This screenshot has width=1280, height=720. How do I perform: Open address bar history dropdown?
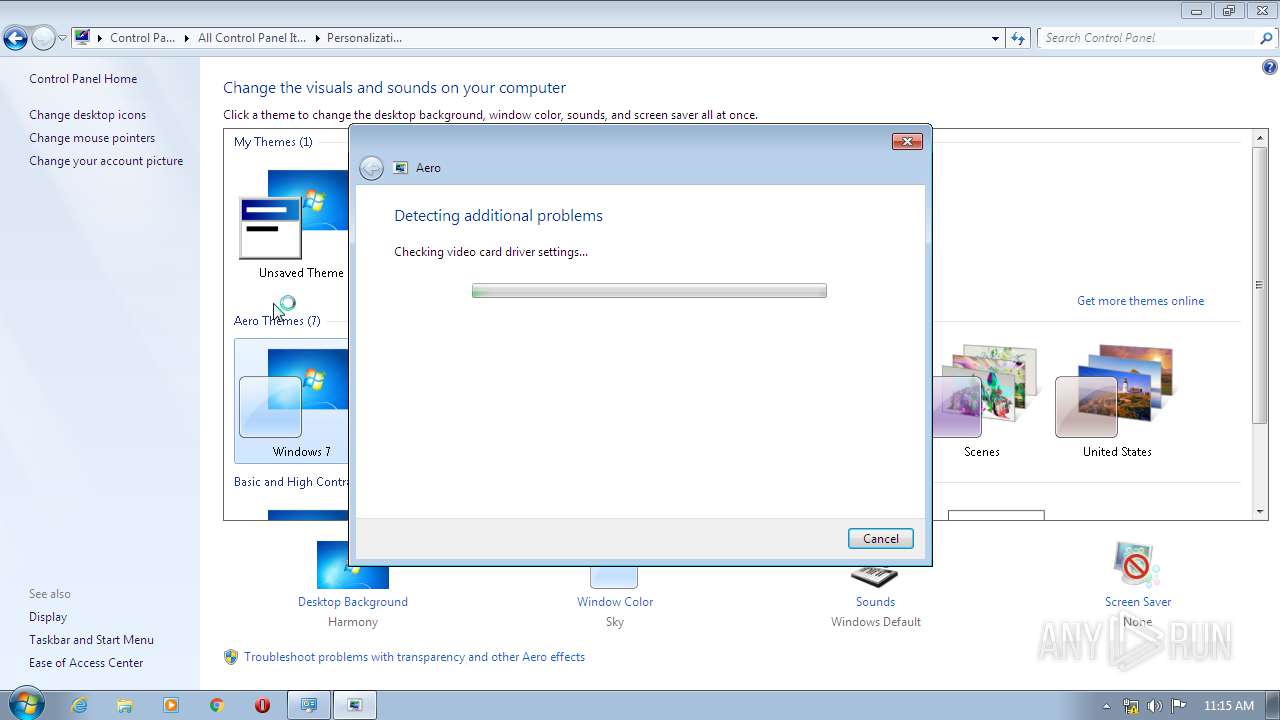[995, 38]
